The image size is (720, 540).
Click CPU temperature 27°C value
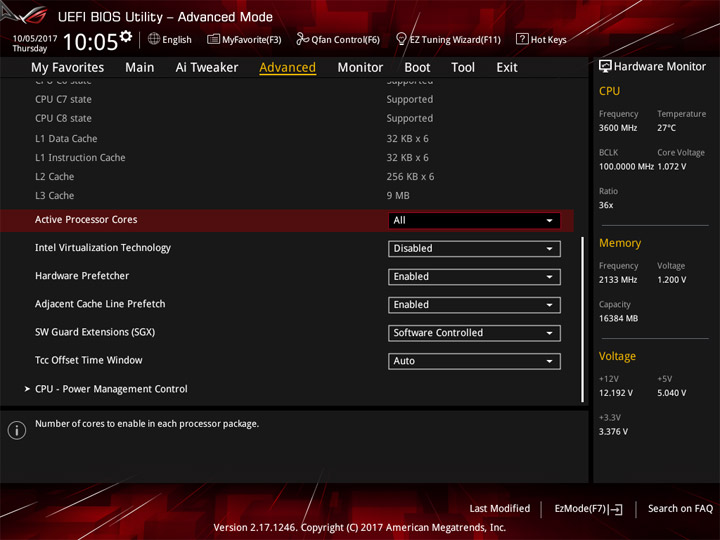(666, 128)
